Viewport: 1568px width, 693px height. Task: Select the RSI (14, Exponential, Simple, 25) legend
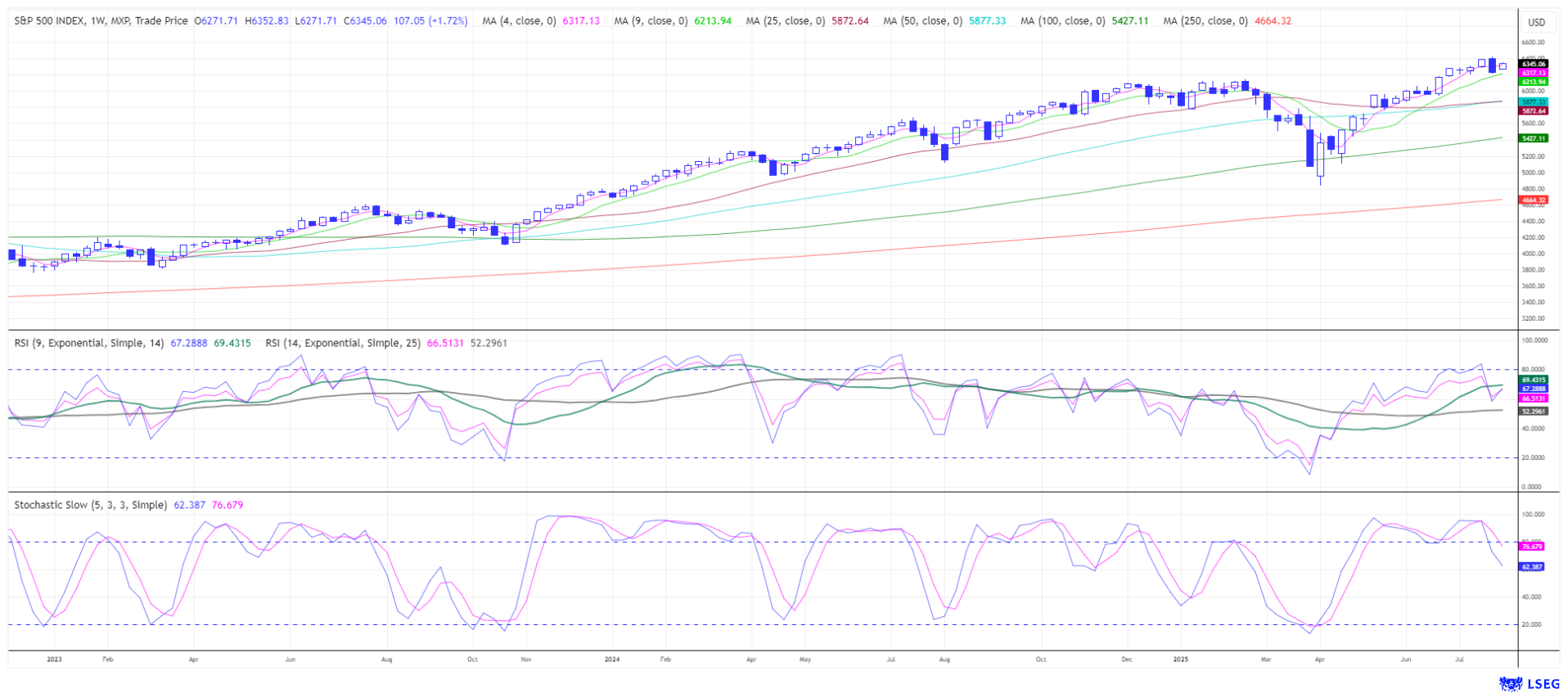342,343
